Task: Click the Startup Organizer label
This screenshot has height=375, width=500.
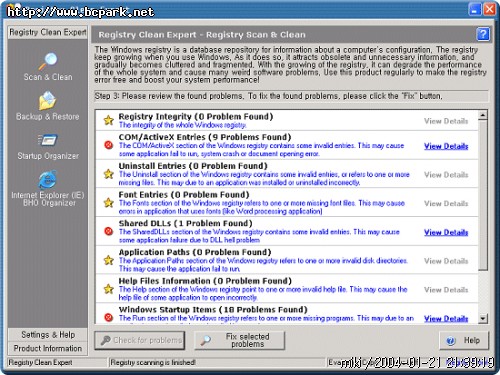Action: click(48, 156)
